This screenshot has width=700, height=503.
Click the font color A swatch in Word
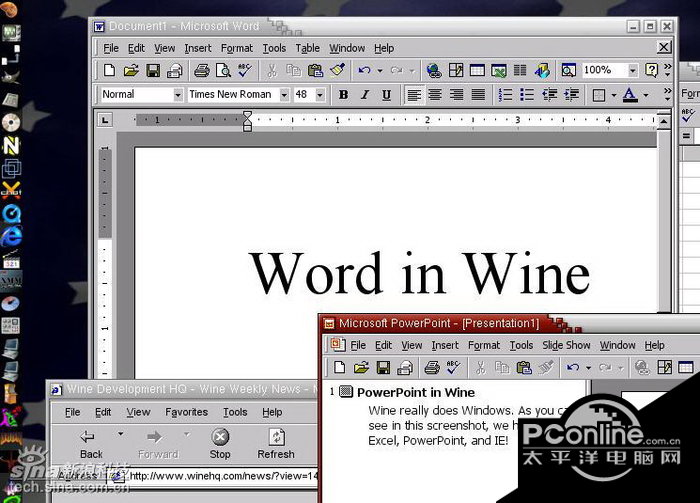pyautogui.click(x=629, y=95)
